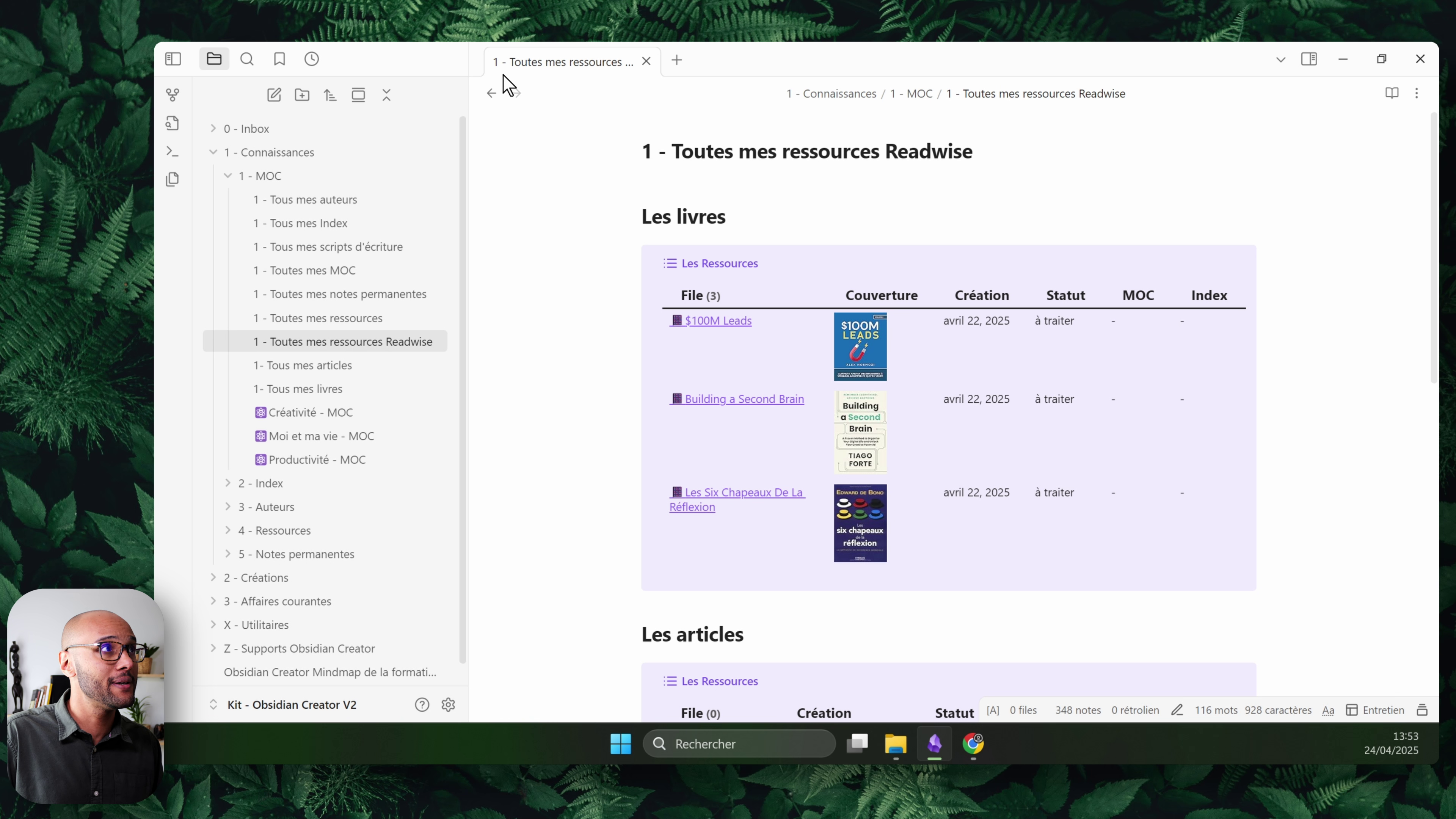Collapse the 1 - MOC folder
Viewport: 1456px width, 819px height.
click(228, 176)
